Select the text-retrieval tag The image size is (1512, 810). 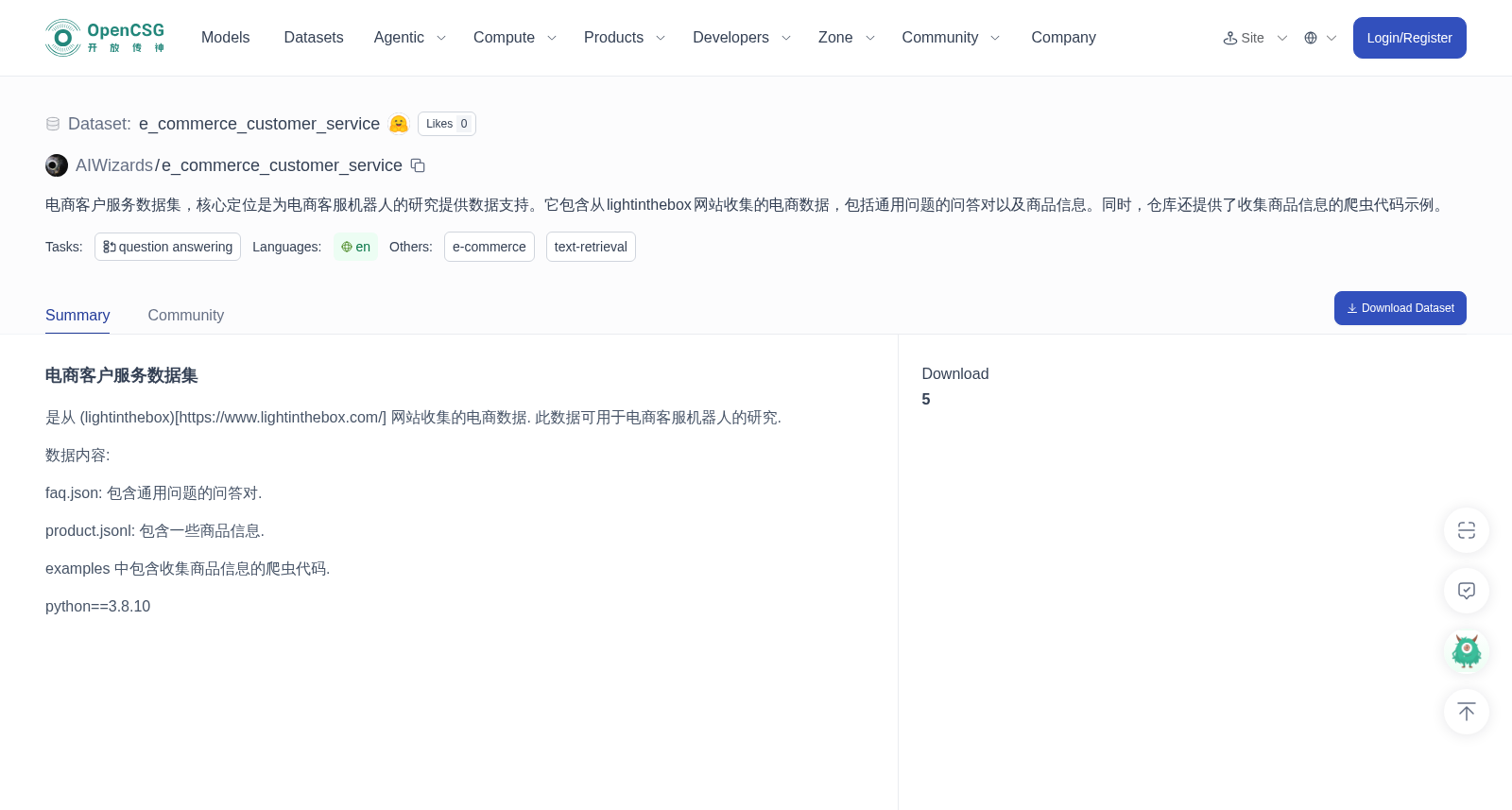point(591,247)
